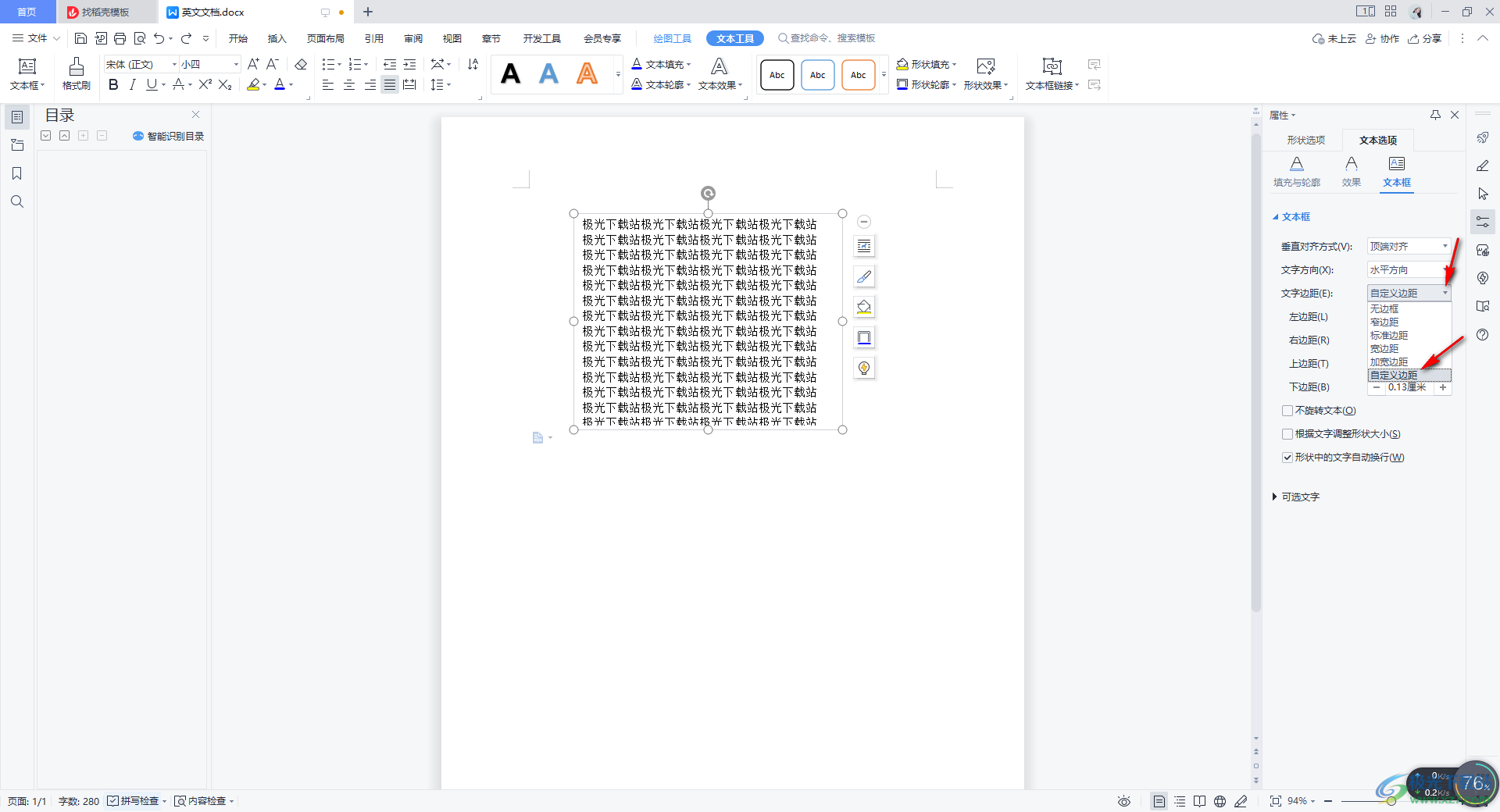Click the lightbulb tips icon beside text box

[x=864, y=368]
